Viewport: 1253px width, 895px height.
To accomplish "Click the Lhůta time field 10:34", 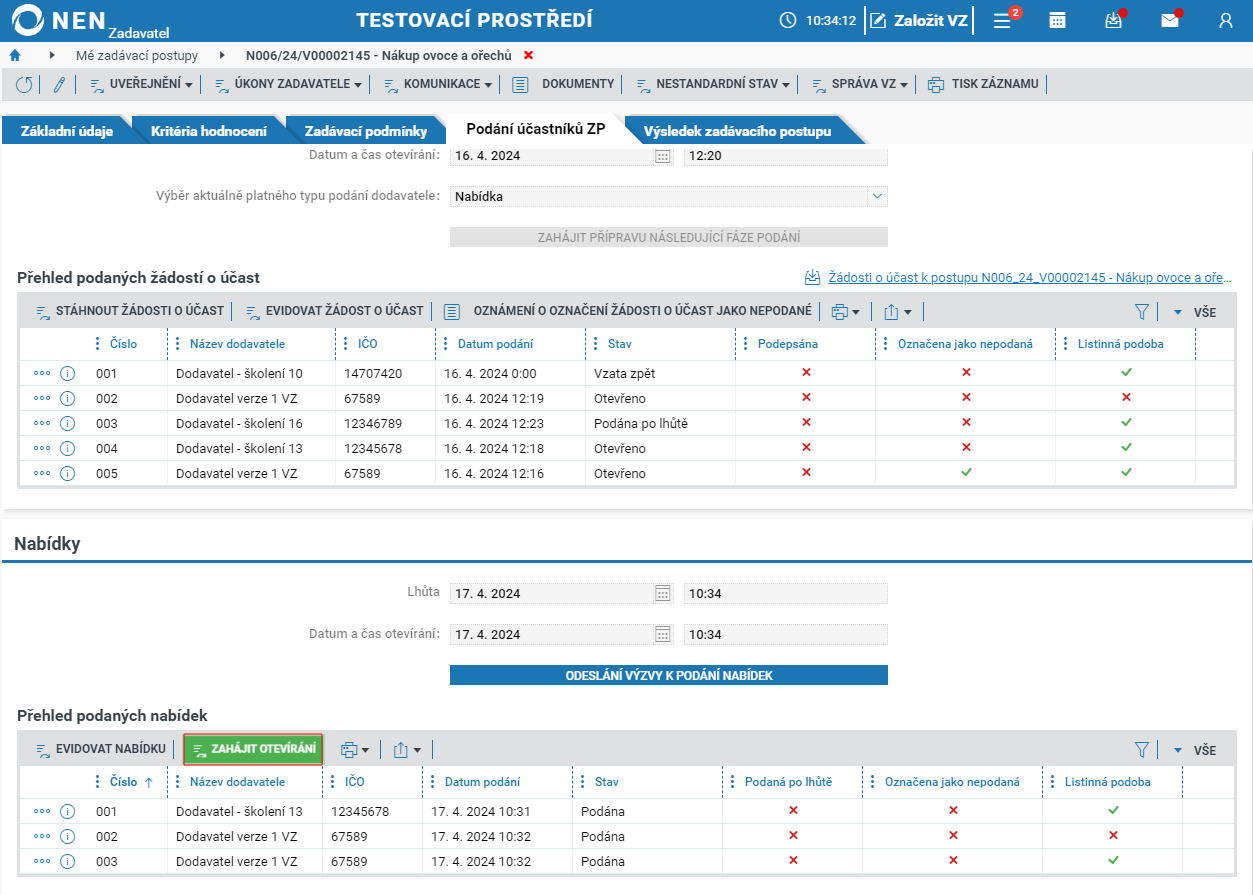I will [786, 594].
